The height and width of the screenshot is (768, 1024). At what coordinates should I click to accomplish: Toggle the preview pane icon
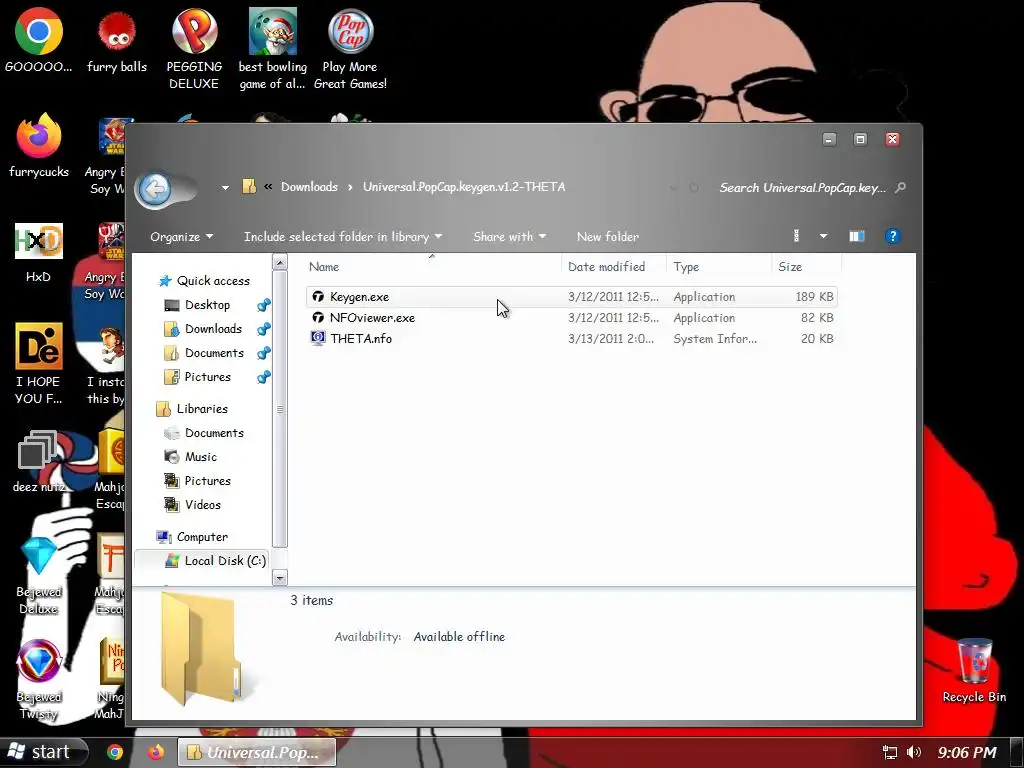[857, 236]
